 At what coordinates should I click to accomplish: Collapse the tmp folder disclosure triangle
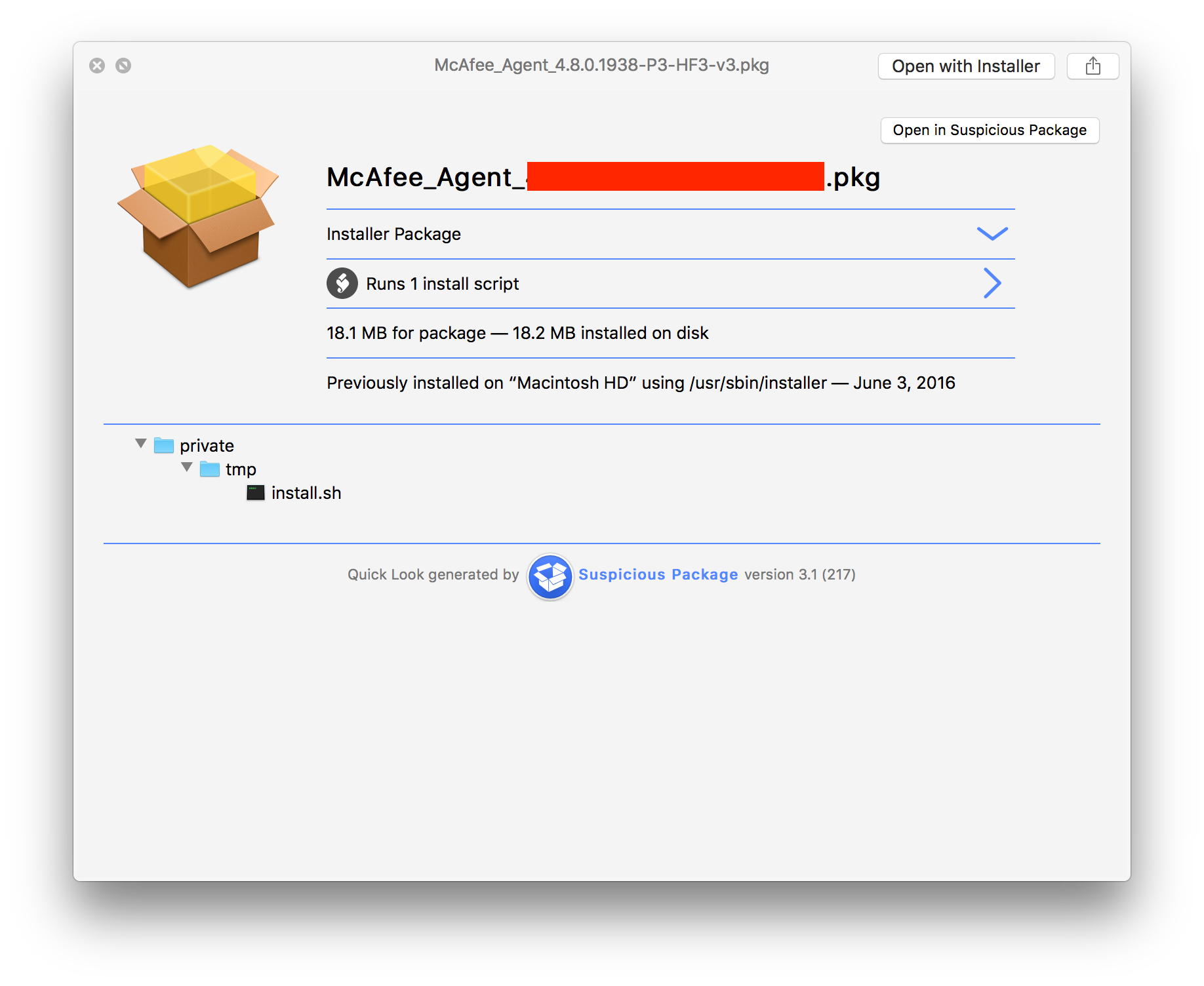187,467
